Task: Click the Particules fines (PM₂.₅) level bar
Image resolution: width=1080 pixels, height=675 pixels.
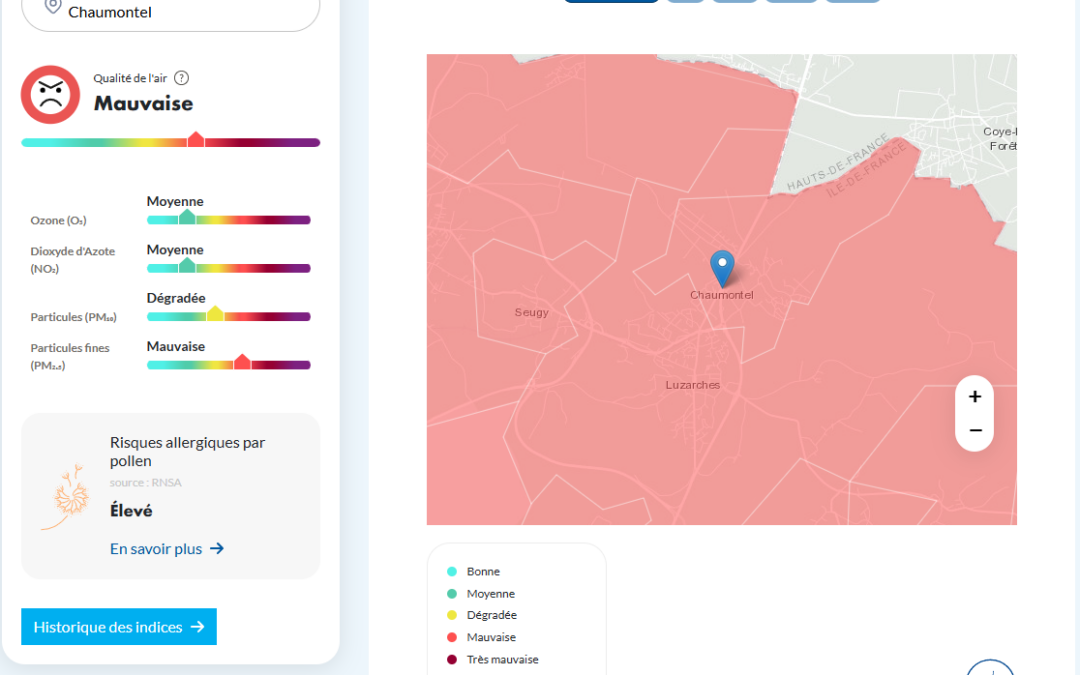Action: click(229, 364)
